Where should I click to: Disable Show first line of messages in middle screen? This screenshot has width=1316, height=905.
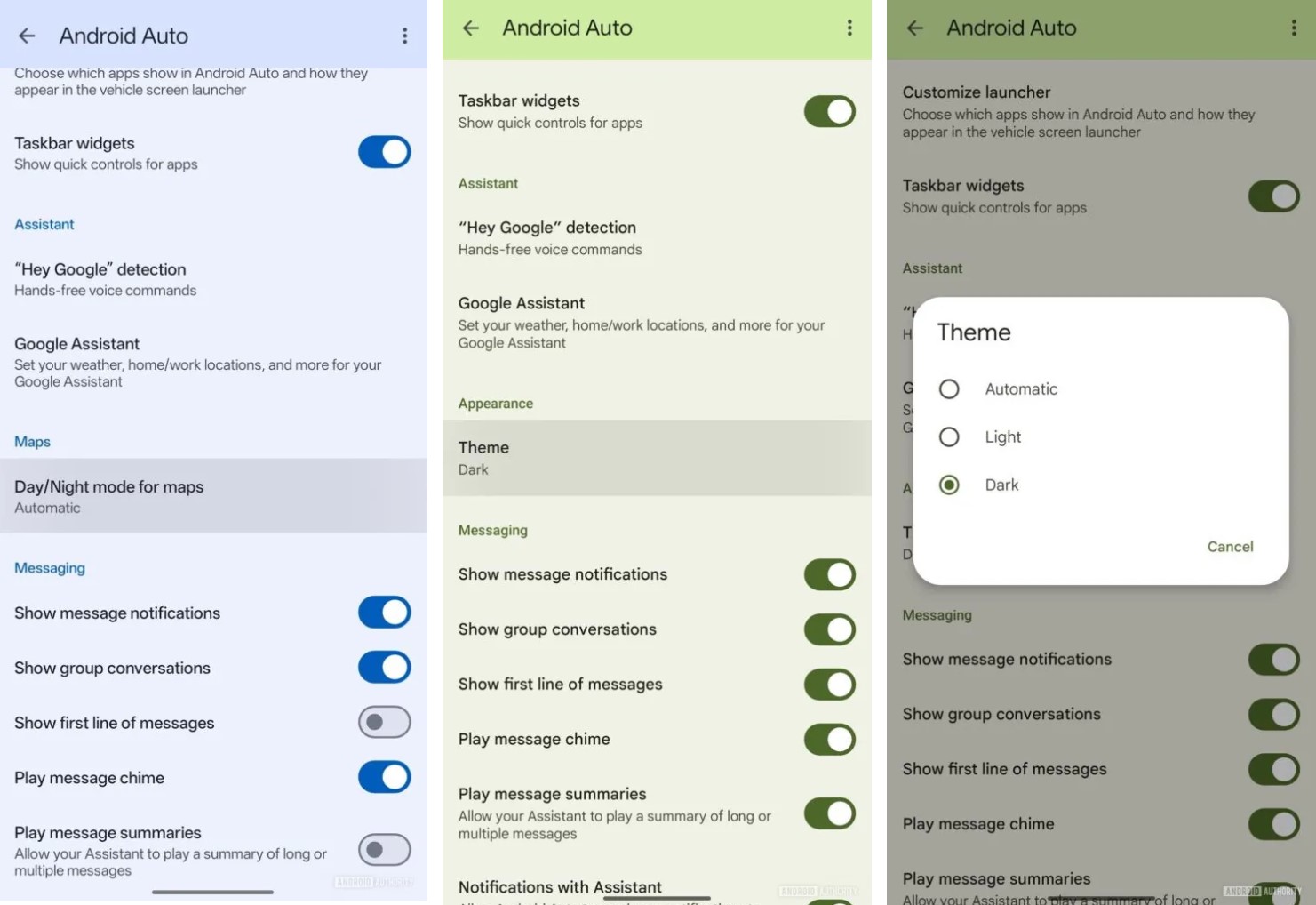tap(830, 685)
